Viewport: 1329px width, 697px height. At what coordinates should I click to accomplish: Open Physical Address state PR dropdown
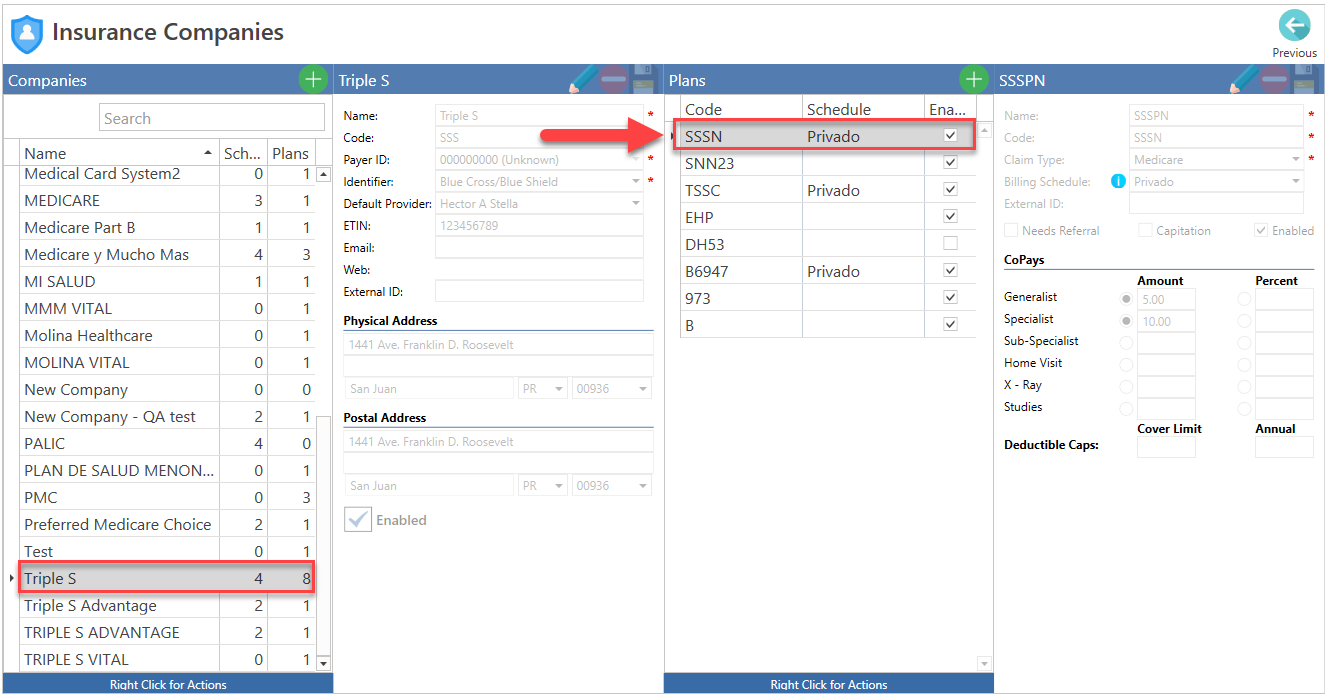pos(559,389)
